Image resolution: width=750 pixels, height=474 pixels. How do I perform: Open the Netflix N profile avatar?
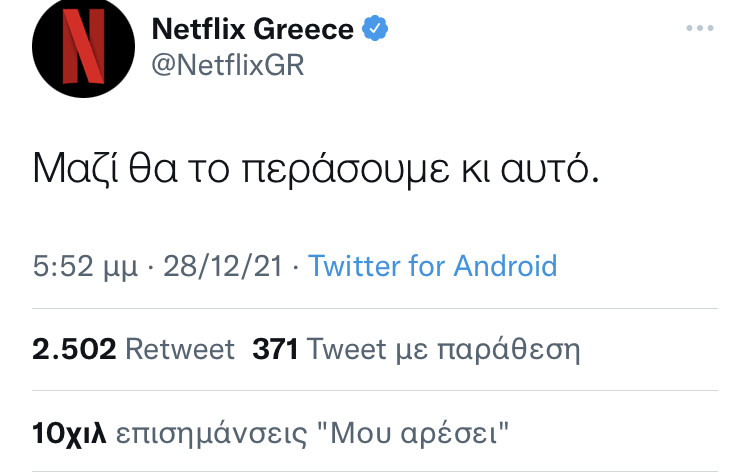tap(83, 46)
